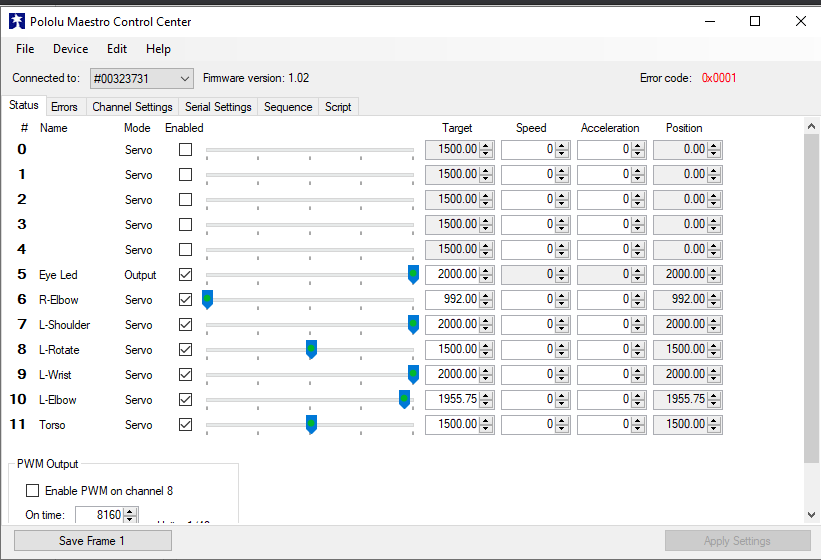Click the R-Elbow slider handle
Viewport: 821px width, 560px height.
pyautogui.click(x=207, y=299)
